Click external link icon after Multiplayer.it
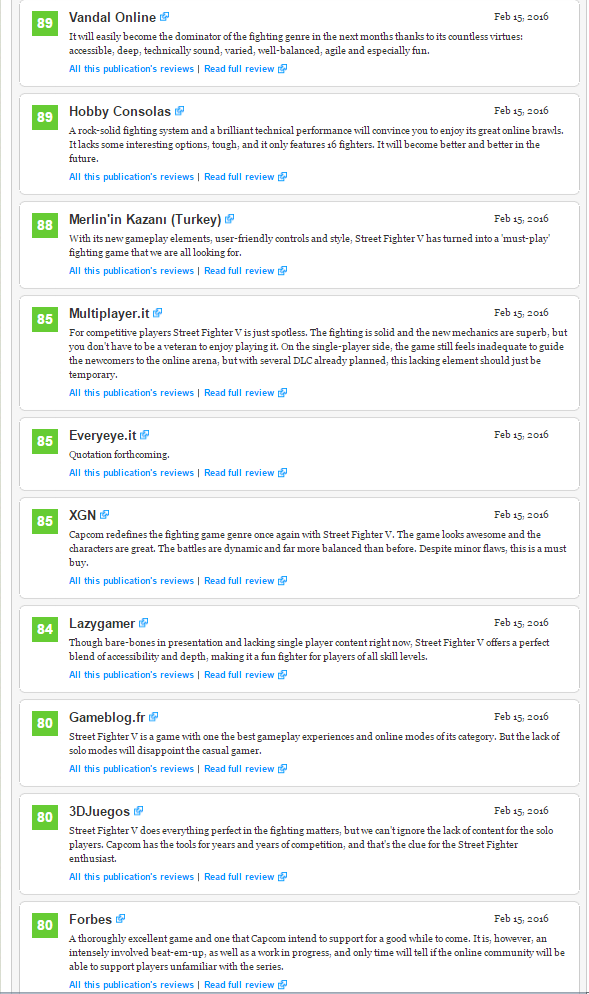The height and width of the screenshot is (994, 589). pyautogui.click(x=158, y=313)
